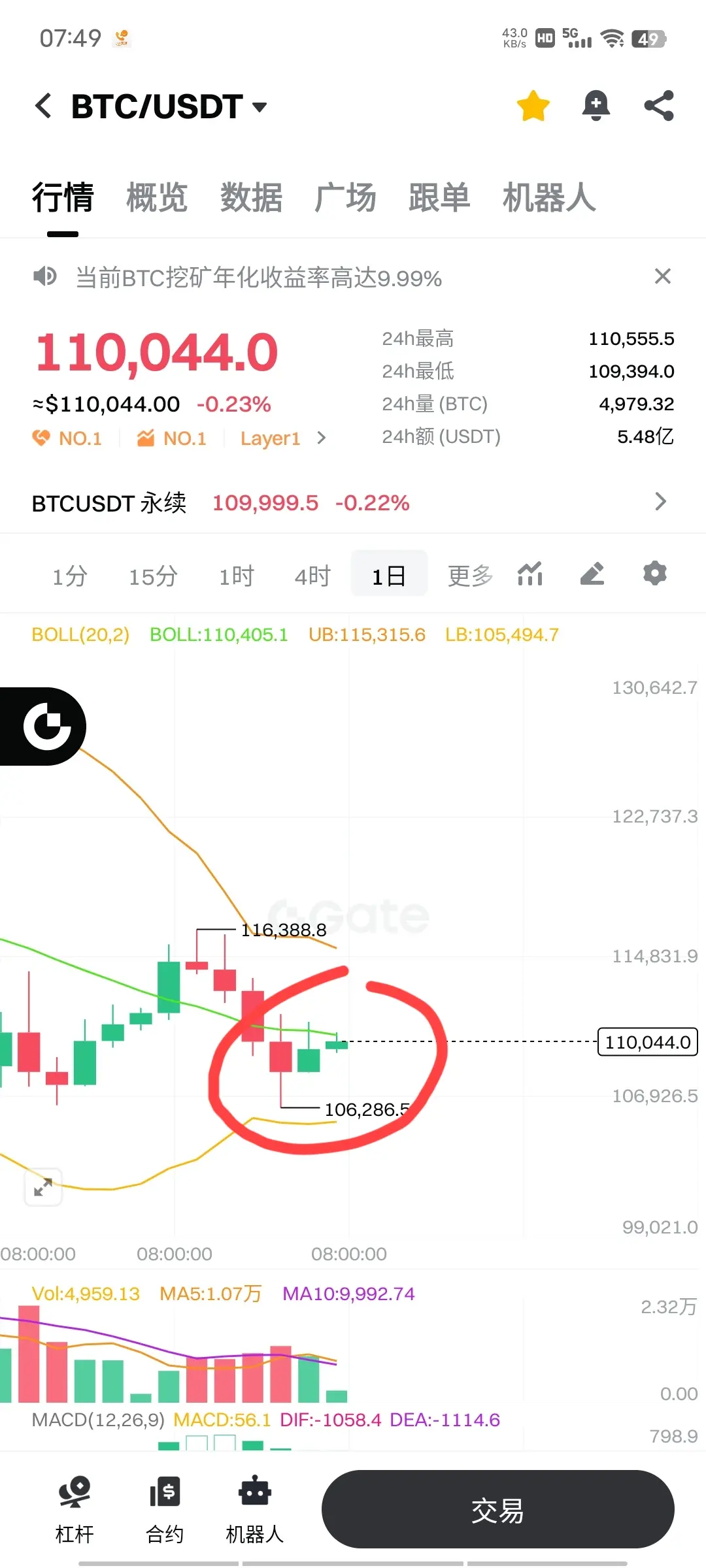706x1568 pixels.
Task: Dismiss the BTC mining announcement banner
Action: coord(662,276)
